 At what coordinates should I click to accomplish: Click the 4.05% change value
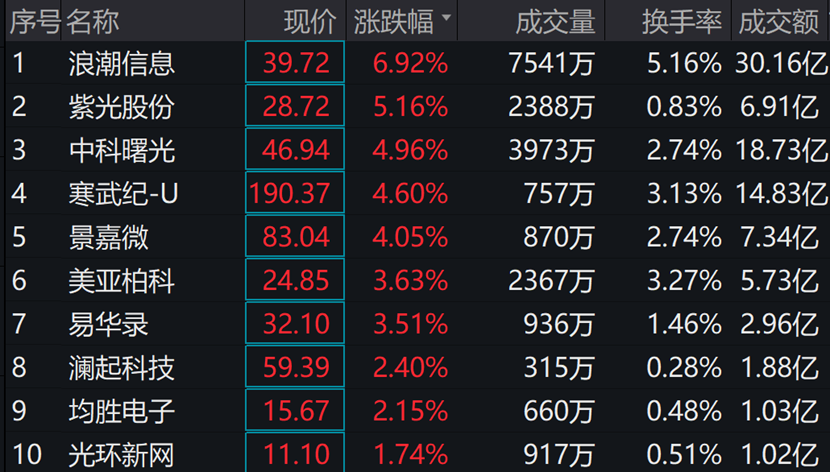(410, 237)
